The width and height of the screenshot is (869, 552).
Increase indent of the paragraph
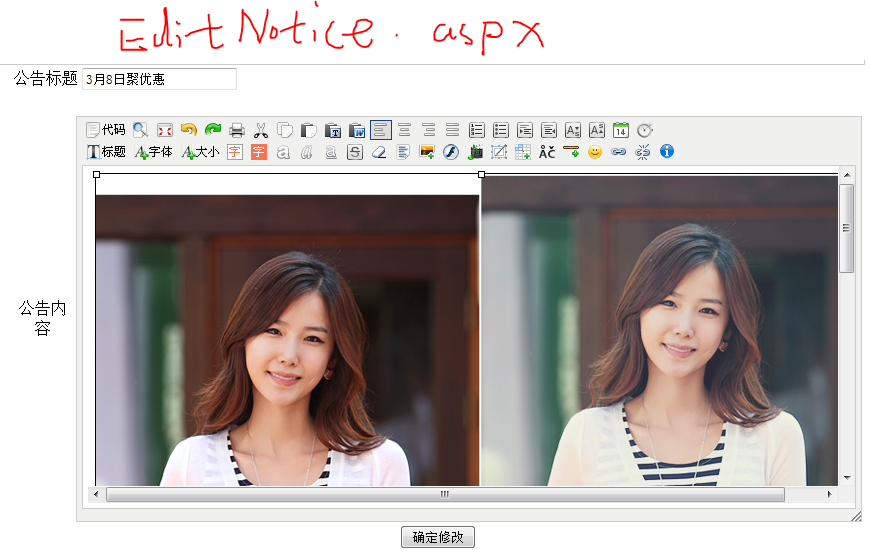point(524,130)
